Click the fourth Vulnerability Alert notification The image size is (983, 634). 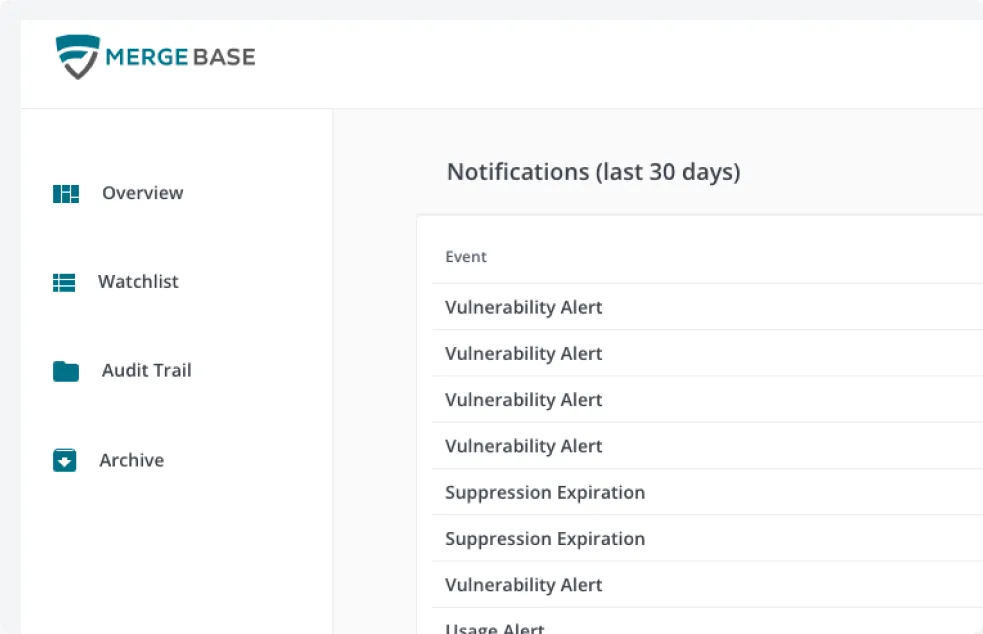(523, 446)
